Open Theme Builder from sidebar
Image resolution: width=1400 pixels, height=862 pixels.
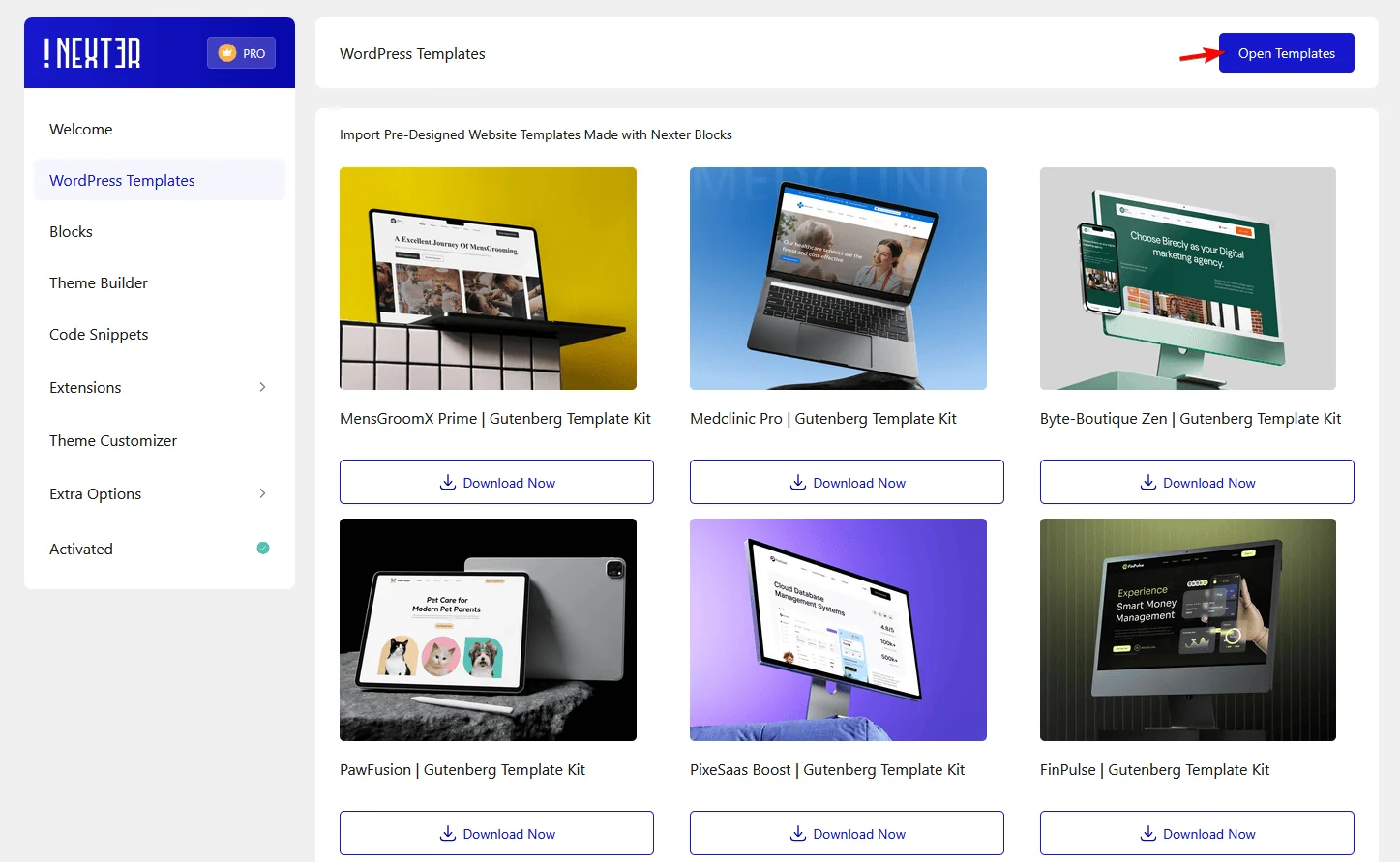coord(99,283)
